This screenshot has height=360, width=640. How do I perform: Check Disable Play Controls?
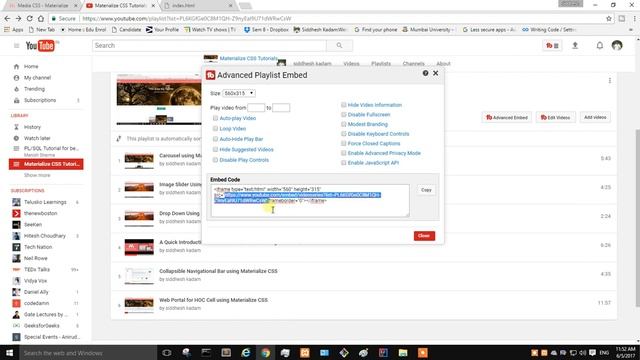pyautogui.click(x=216, y=160)
